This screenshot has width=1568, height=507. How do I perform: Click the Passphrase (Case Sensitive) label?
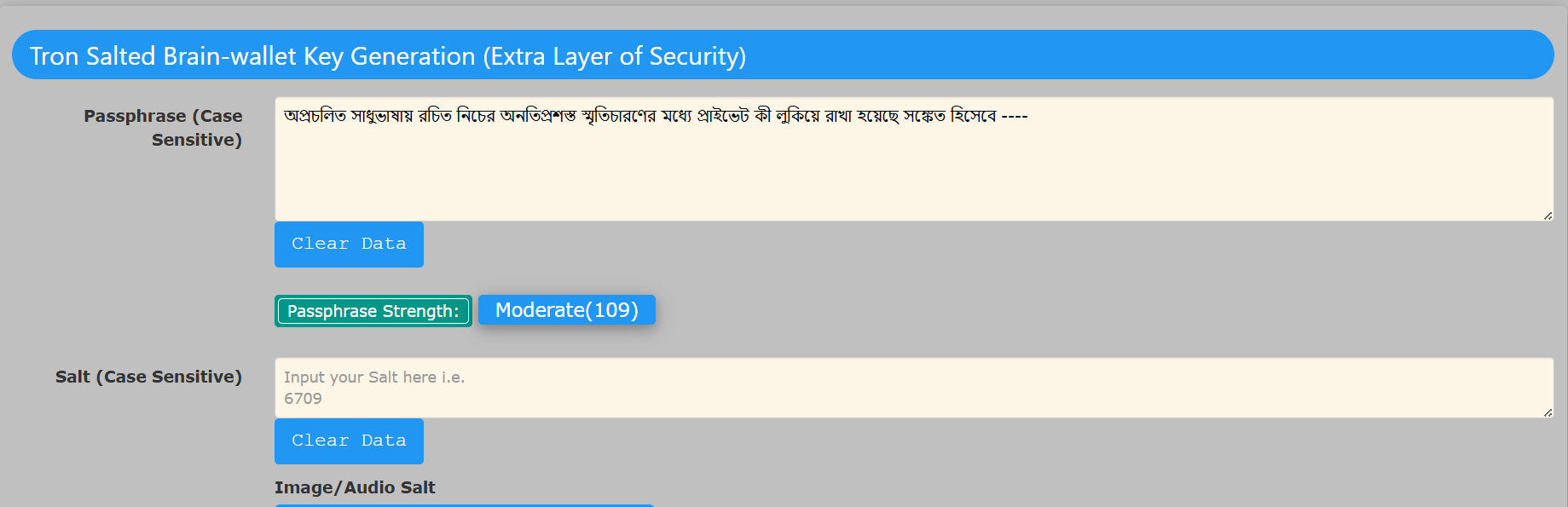(x=163, y=128)
